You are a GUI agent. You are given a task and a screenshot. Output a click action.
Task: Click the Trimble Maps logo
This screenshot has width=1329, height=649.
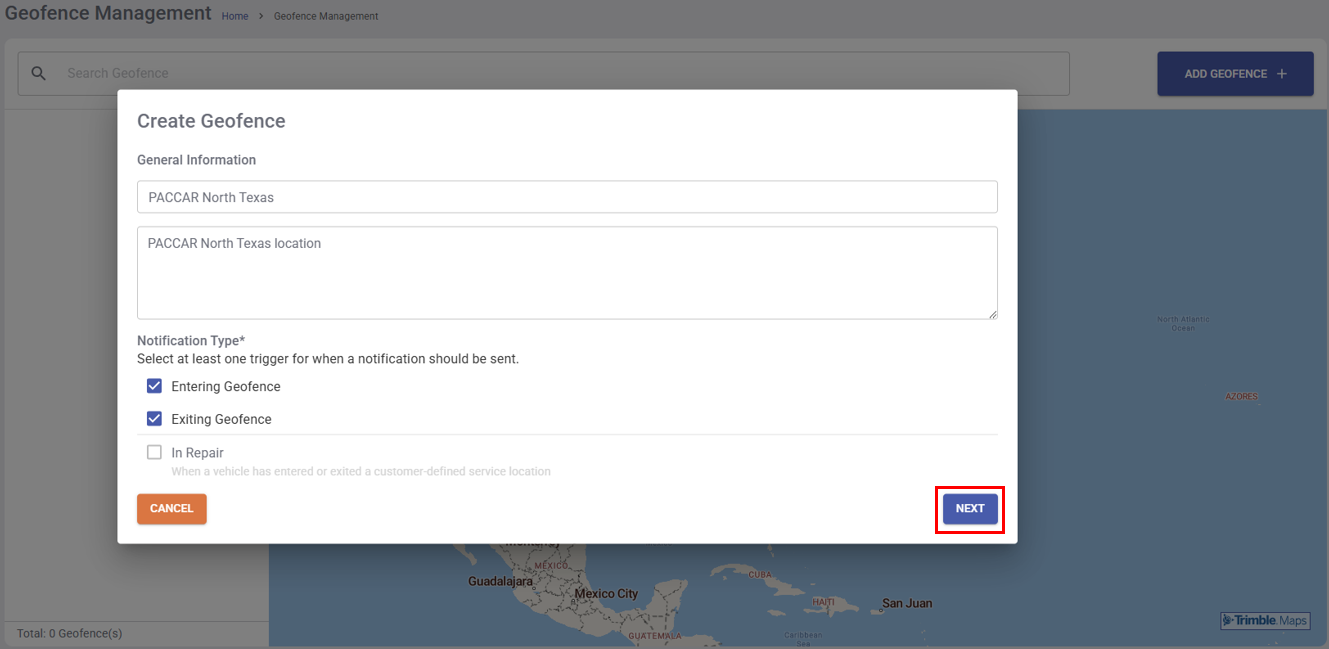tap(1265, 621)
